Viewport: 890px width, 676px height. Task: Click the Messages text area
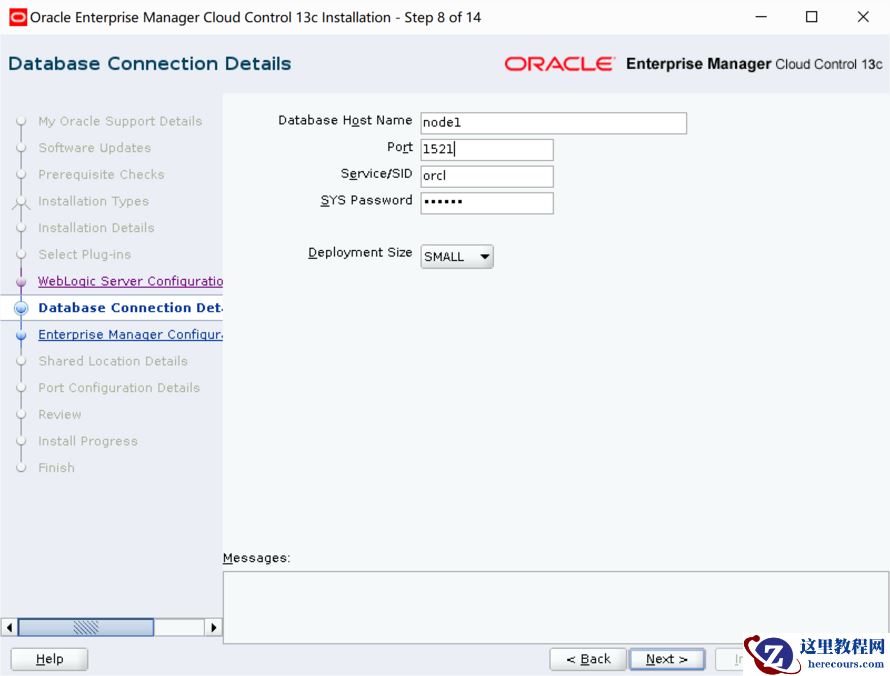(556, 607)
